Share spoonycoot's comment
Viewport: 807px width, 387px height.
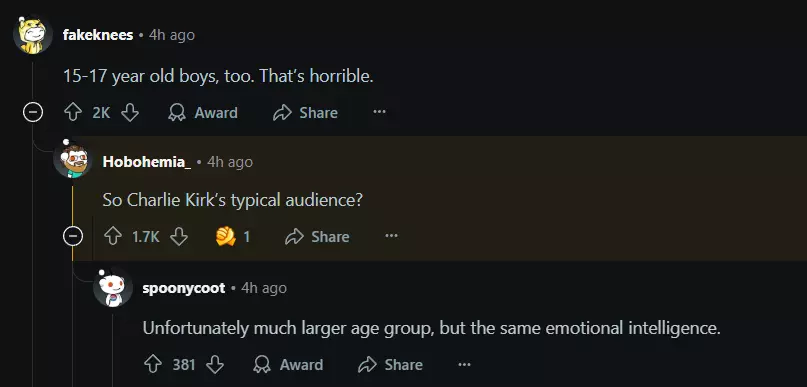[x=391, y=365]
